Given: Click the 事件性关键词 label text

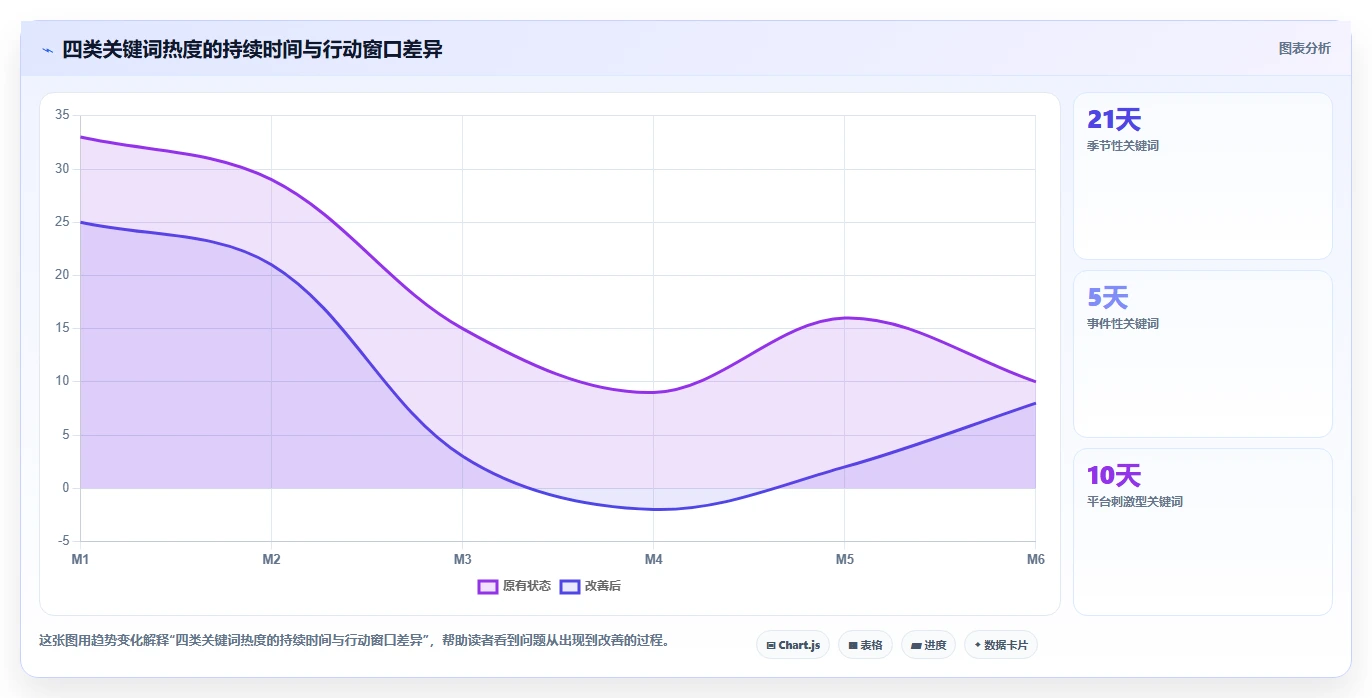Looking at the screenshot, I should tap(1122, 324).
